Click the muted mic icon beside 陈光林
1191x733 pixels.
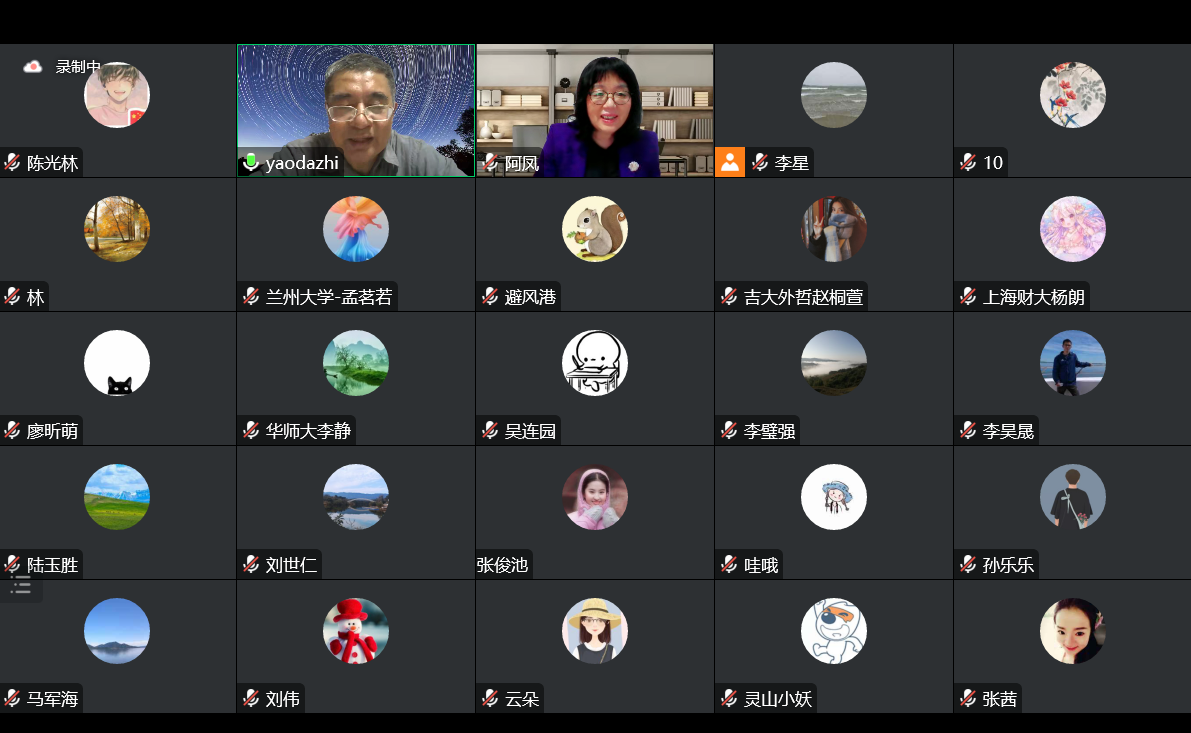(13, 163)
